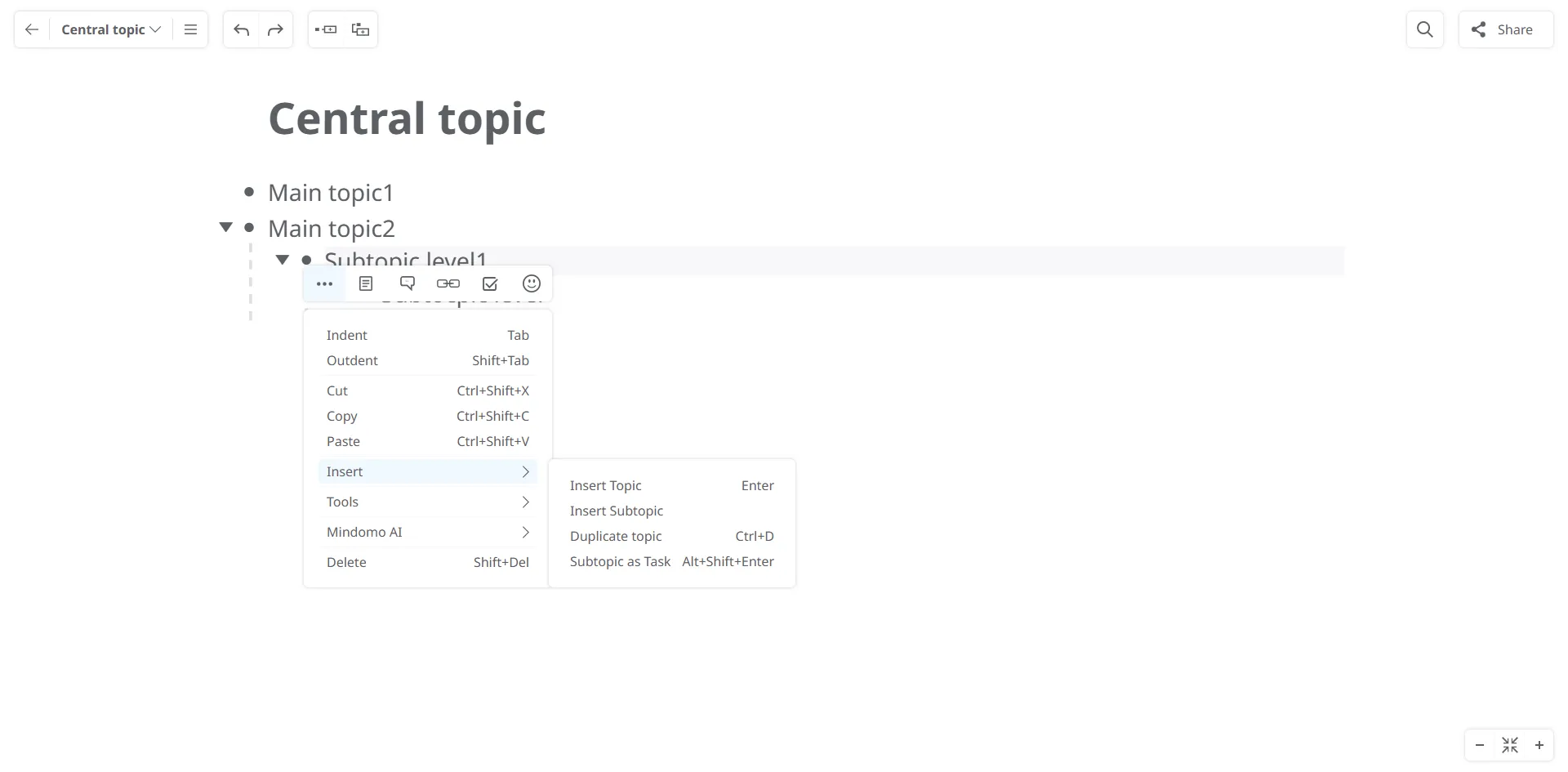Open the Central topic title dropdown
The width and height of the screenshot is (1568, 772).
111,29
